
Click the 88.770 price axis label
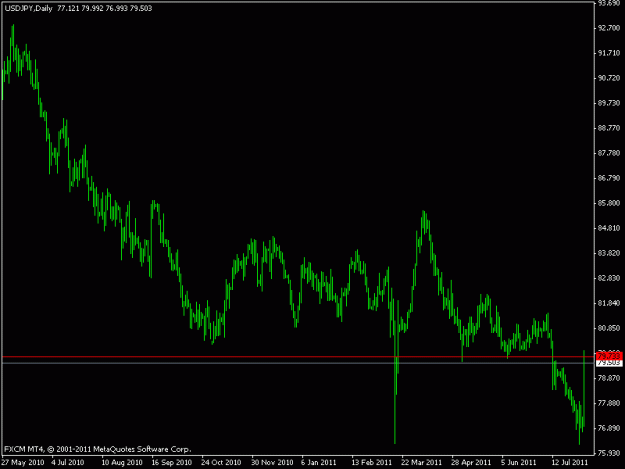609,128
